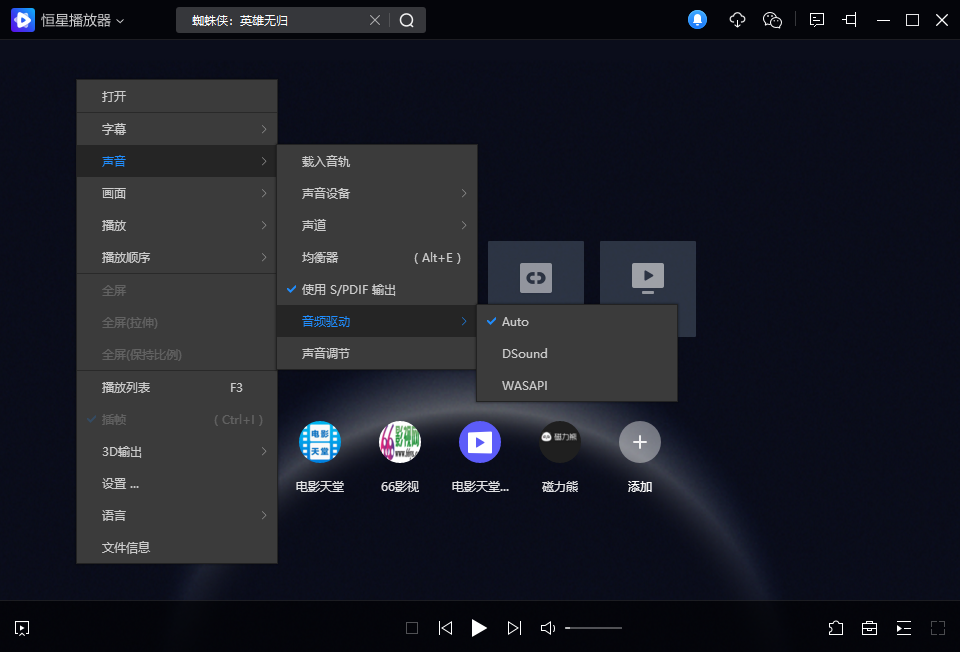Open the 66影视 site shortcut
The image size is (960, 652).
point(399,442)
